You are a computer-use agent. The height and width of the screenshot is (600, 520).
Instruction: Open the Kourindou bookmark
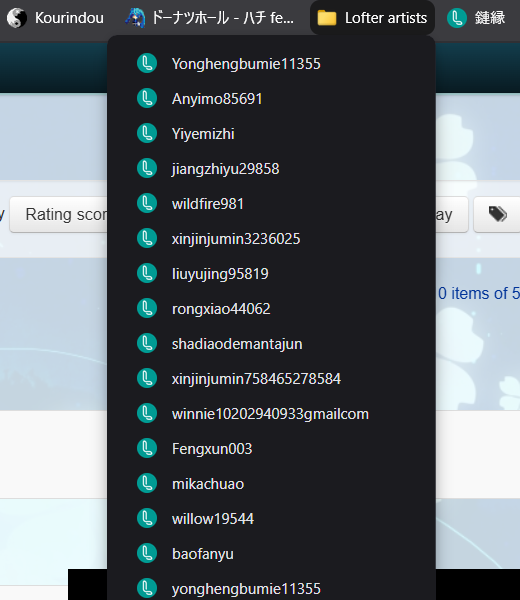[x=55, y=18]
